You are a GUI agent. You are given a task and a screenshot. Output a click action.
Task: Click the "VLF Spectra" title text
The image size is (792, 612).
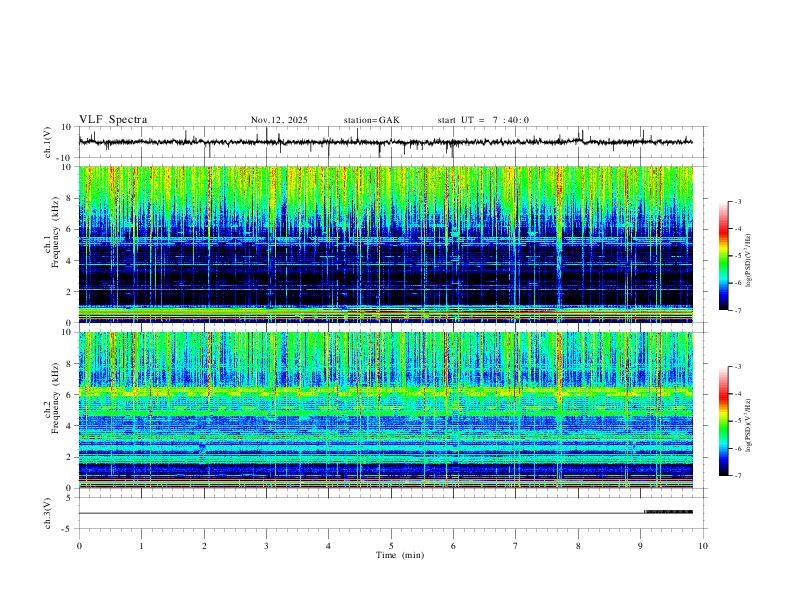tap(113, 120)
